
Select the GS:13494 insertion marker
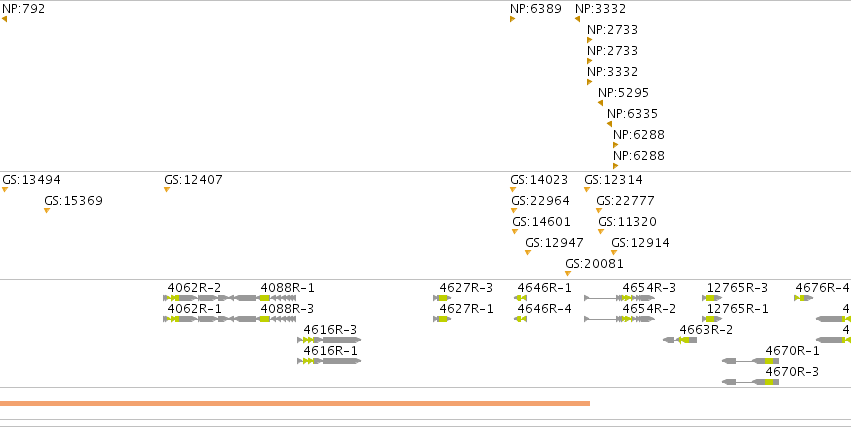(5, 189)
